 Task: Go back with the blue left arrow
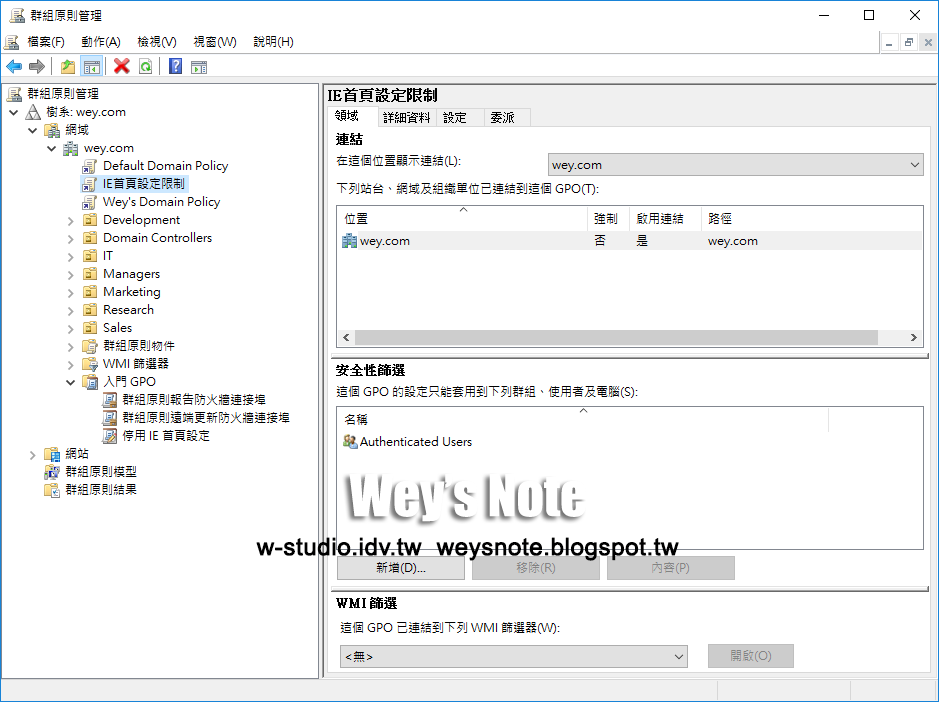[x=14, y=66]
